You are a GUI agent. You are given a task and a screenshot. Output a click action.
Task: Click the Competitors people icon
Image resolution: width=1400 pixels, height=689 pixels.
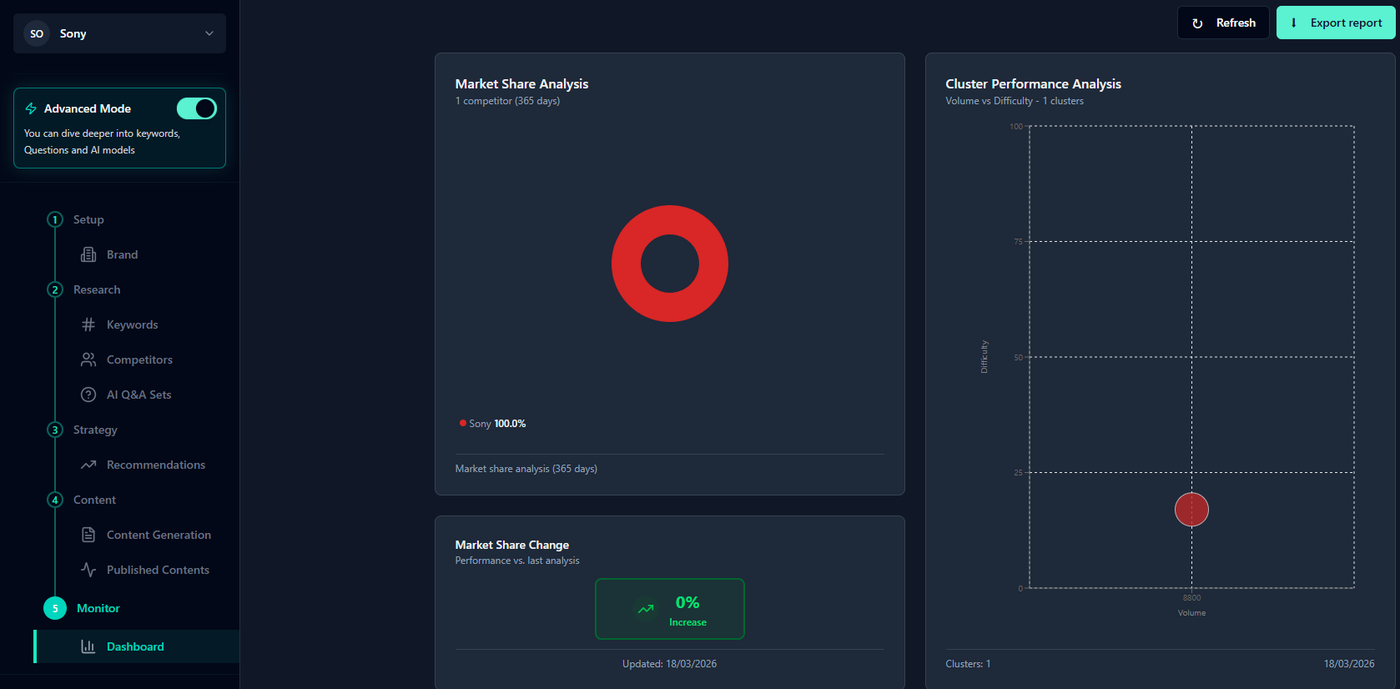(x=88, y=359)
